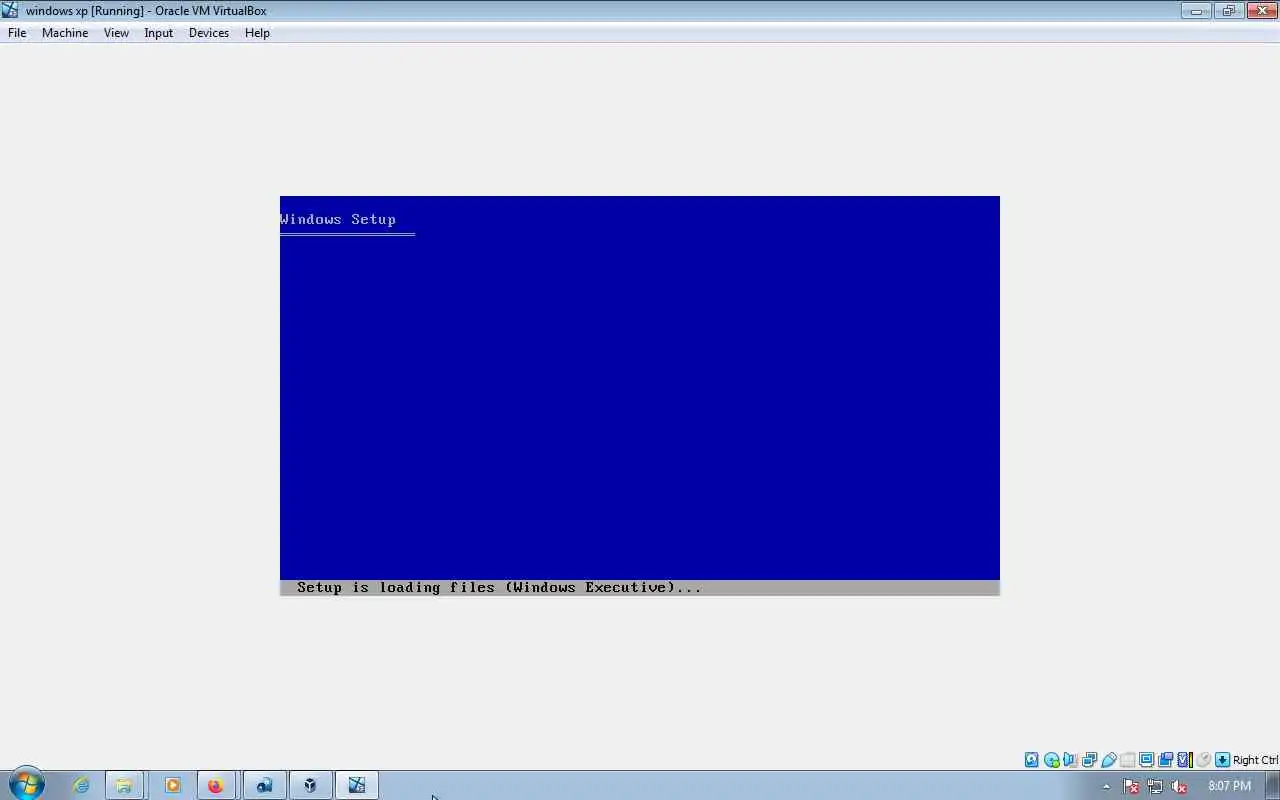This screenshot has width=1280, height=800.
Task: Open the Action Center flag icon
Action: coord(1131,786)
